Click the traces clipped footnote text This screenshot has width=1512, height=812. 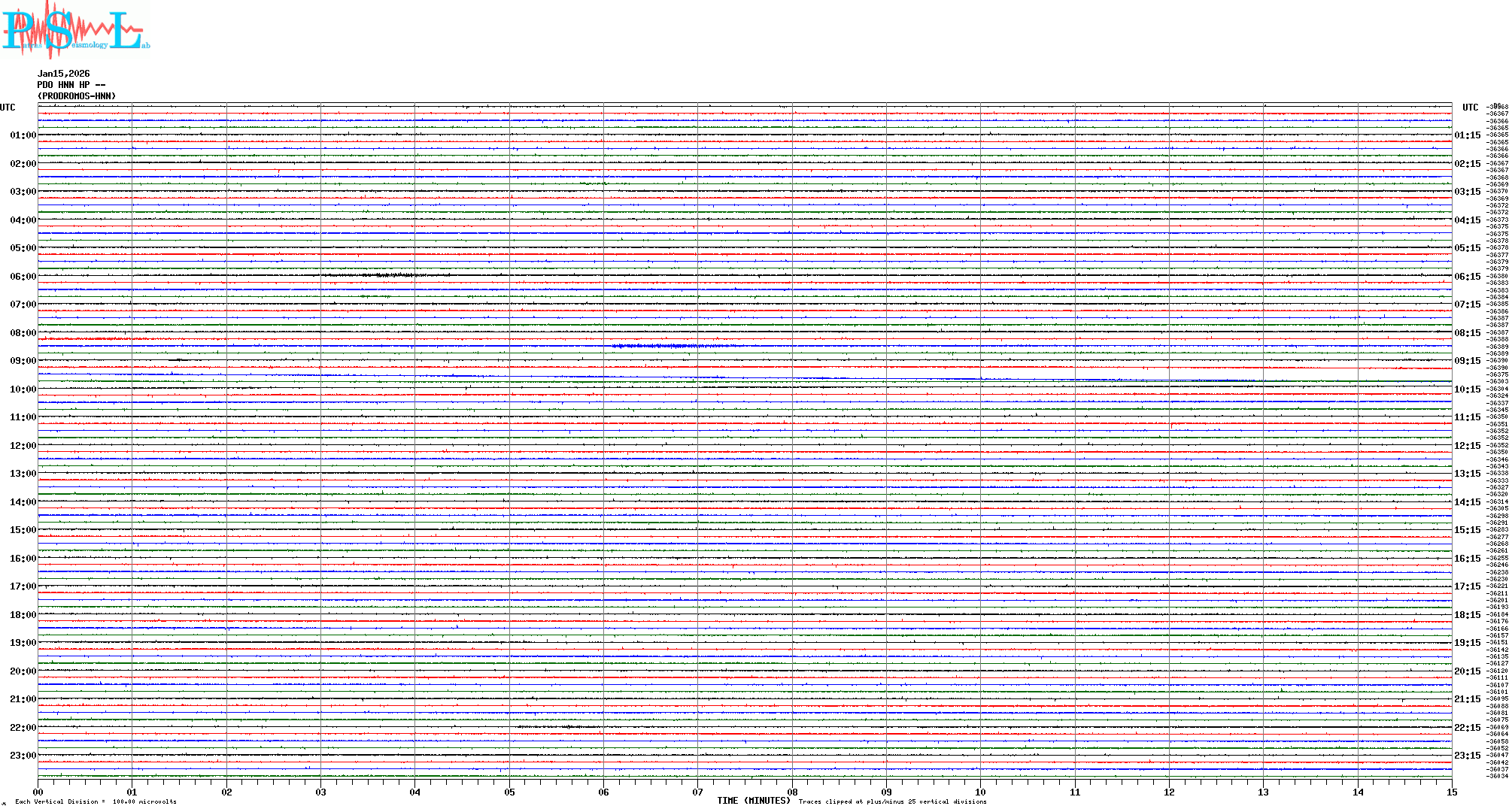click(x=892, y=801)
